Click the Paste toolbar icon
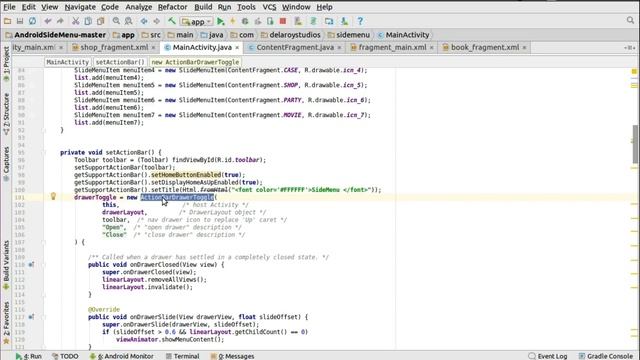640x360 pixels. click(100, 21)
